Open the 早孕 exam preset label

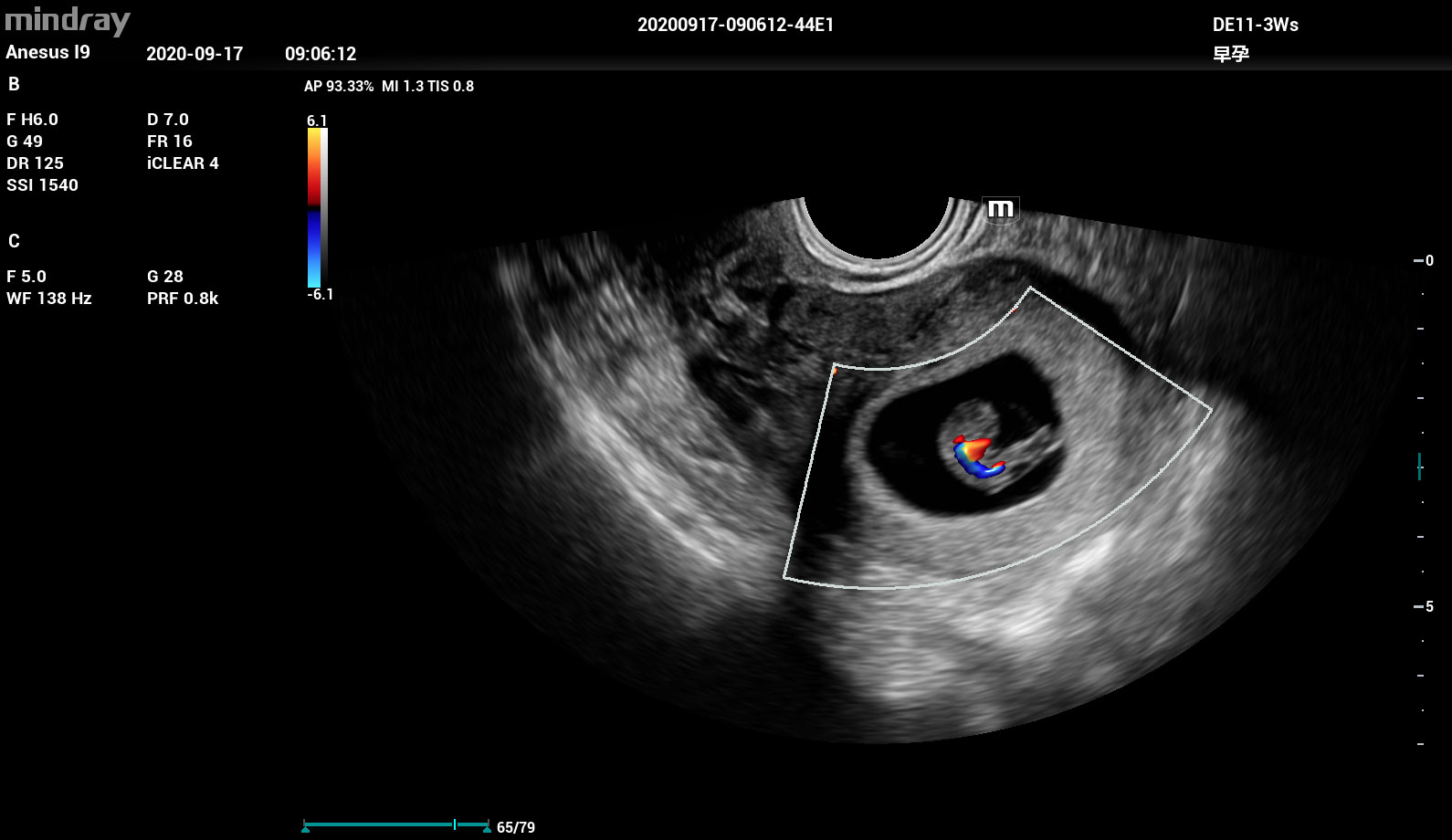tap(1230, 54)
